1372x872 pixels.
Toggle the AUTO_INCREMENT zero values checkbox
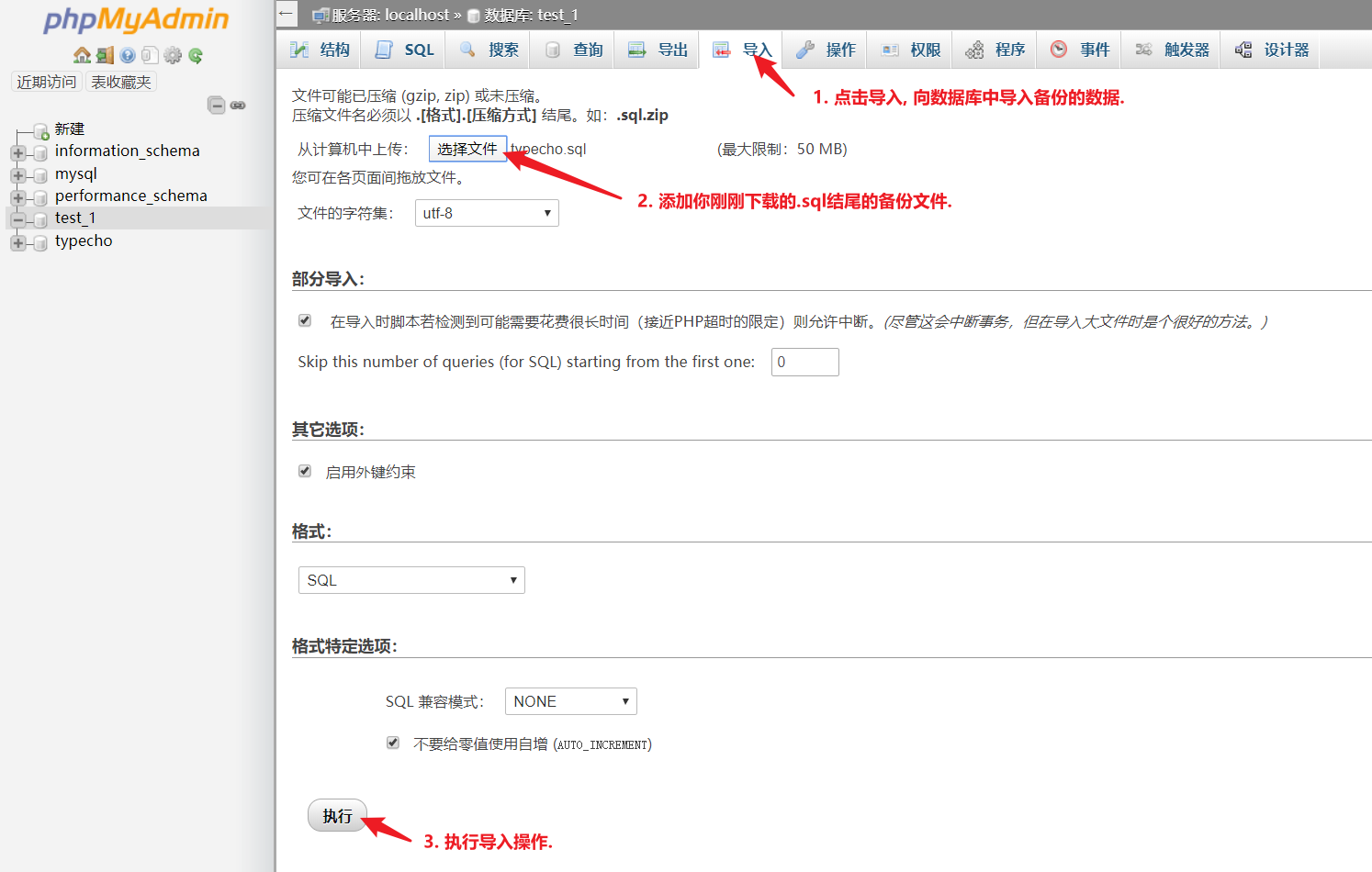click(393, 743)
